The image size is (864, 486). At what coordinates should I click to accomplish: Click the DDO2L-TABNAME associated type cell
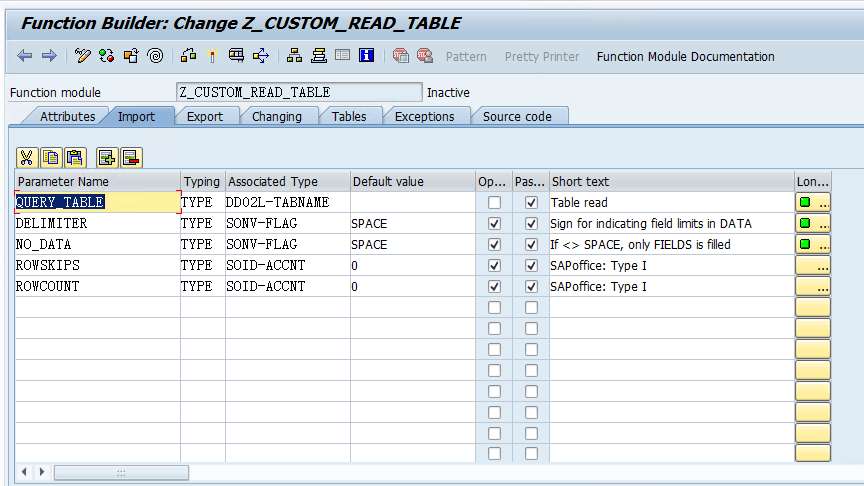pos(288,202)
